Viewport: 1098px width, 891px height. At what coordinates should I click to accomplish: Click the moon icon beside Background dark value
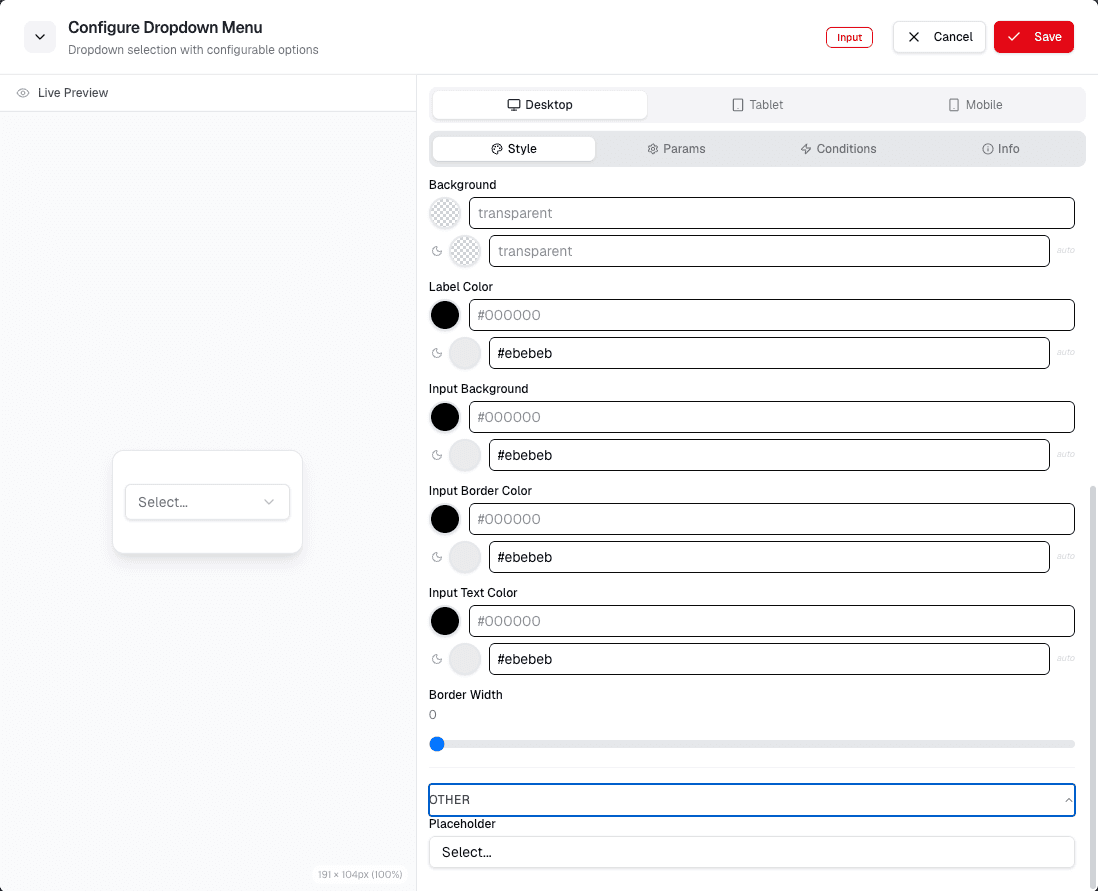click(437, 251)
